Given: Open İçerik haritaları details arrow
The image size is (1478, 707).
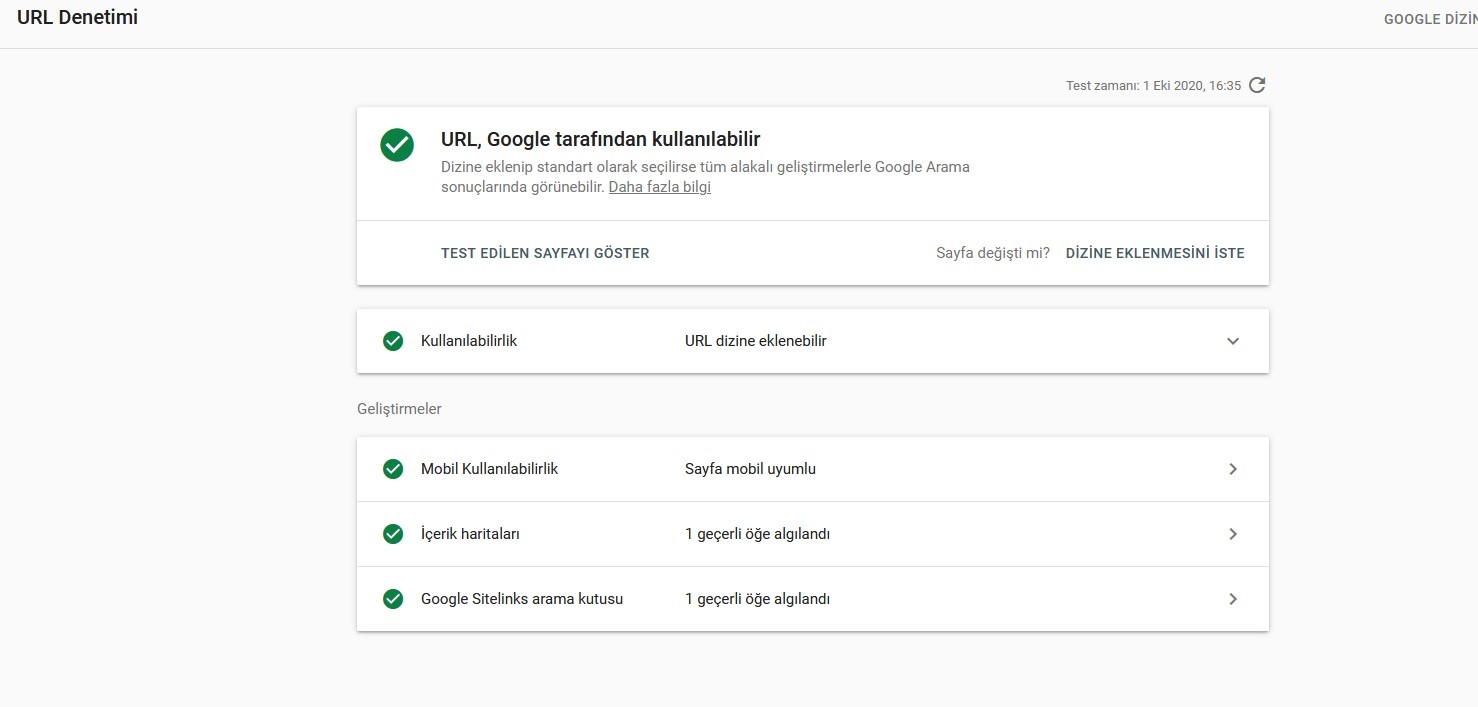Looking at the screenshot, I should pyautogui.click(x=1233, y=534).
